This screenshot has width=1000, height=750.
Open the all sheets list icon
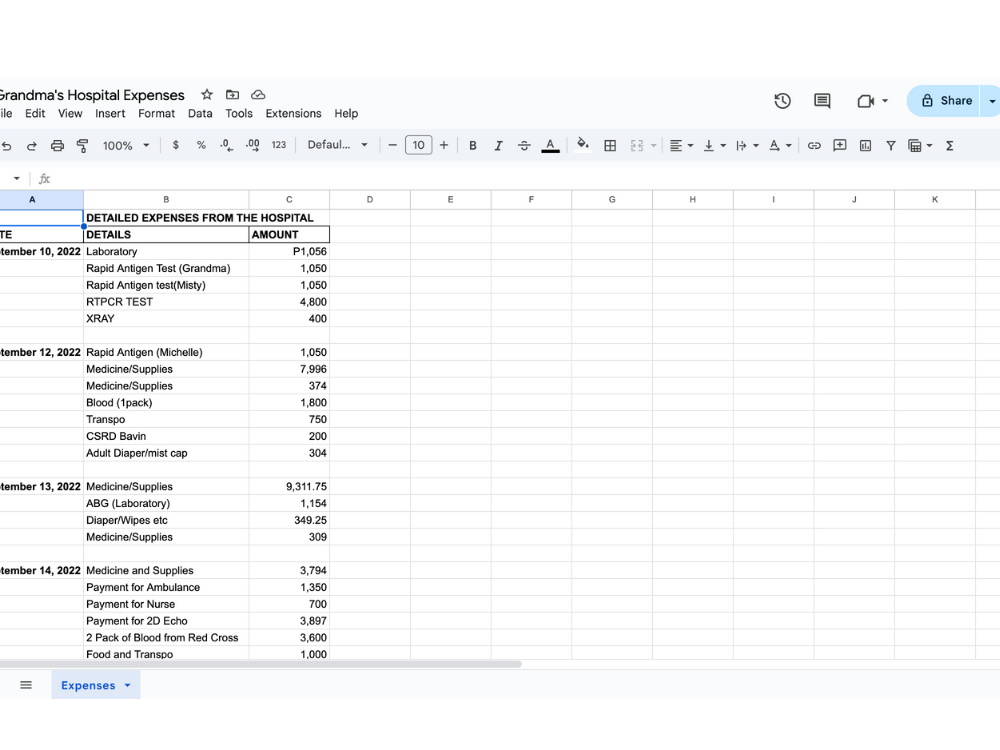pyautogui.click(x=26, y=685)
